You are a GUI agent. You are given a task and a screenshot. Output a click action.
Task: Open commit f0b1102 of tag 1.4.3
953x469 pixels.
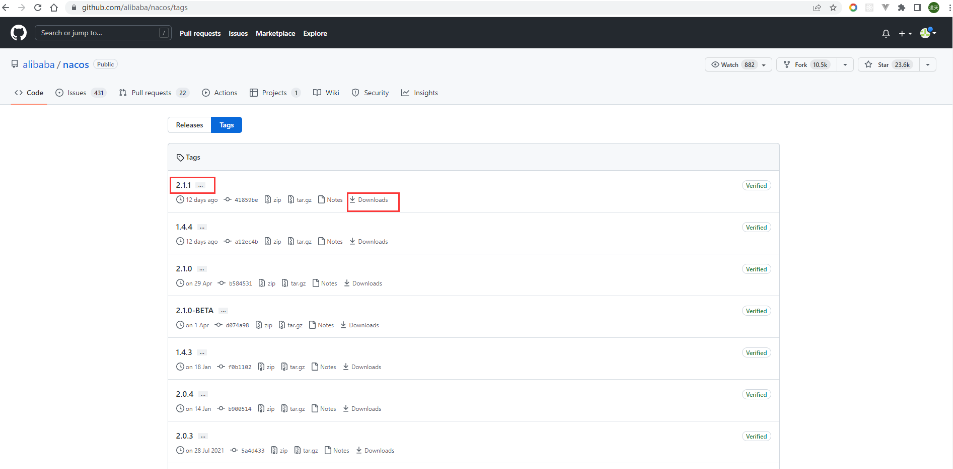click(x=234, y=367)
